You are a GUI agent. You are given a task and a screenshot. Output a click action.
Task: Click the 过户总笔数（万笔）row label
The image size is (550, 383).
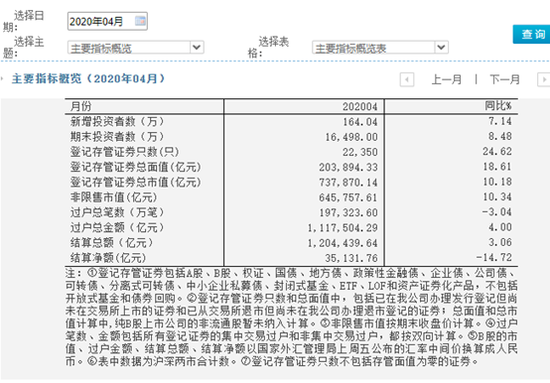pyautogui.click(x=117, y=212)
